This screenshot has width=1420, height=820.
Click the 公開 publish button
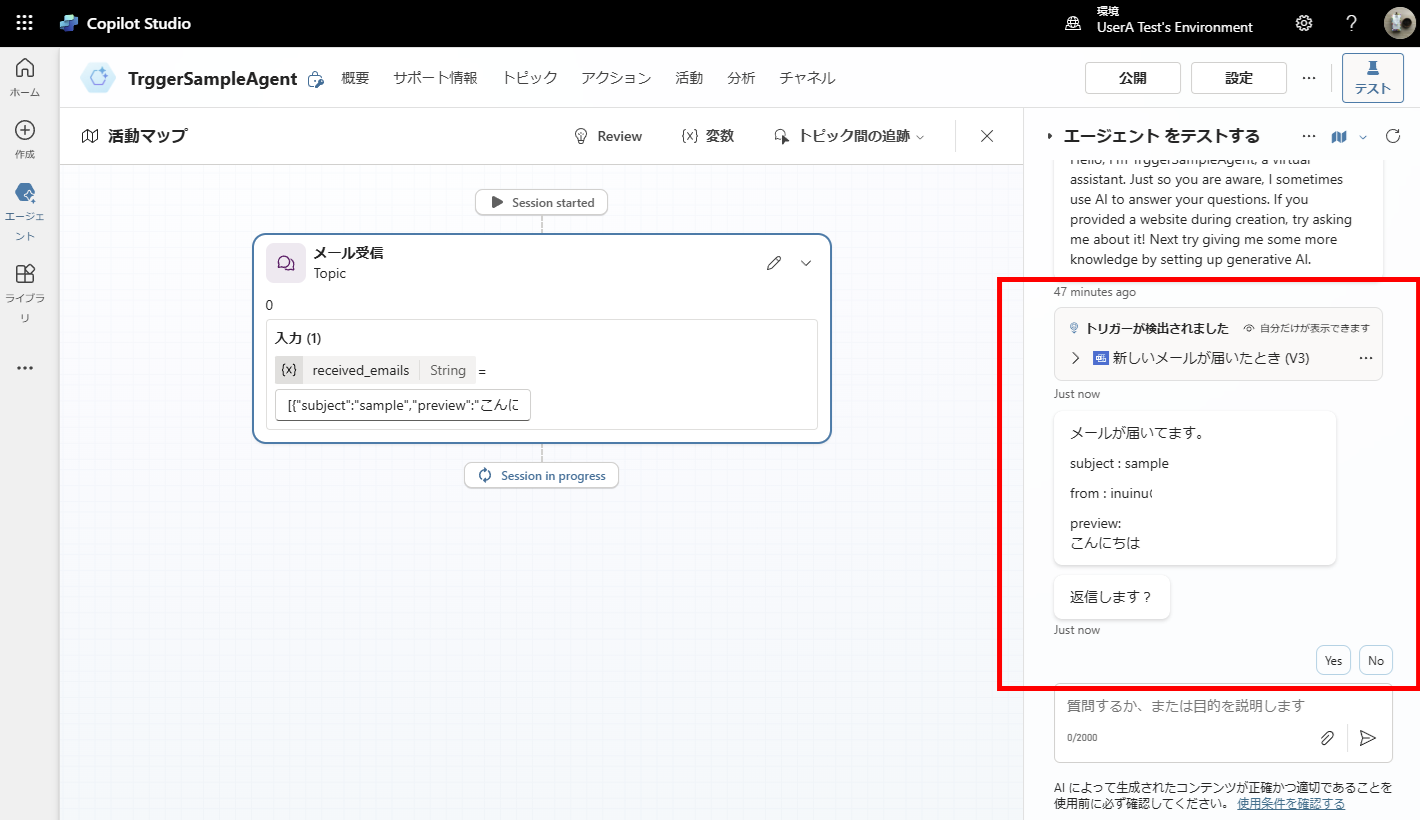[1132, 77]
